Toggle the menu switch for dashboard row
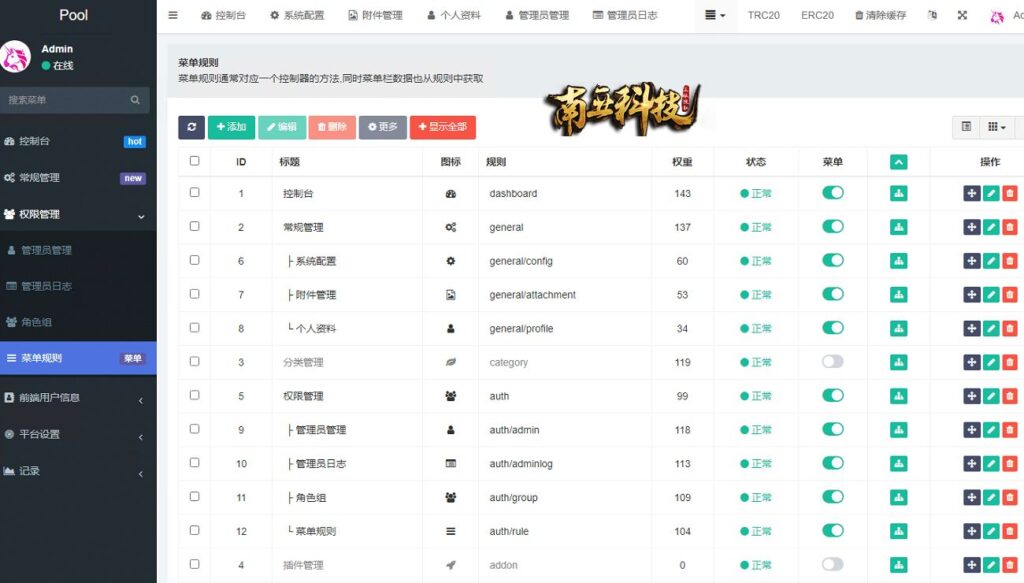 [833, 193]
